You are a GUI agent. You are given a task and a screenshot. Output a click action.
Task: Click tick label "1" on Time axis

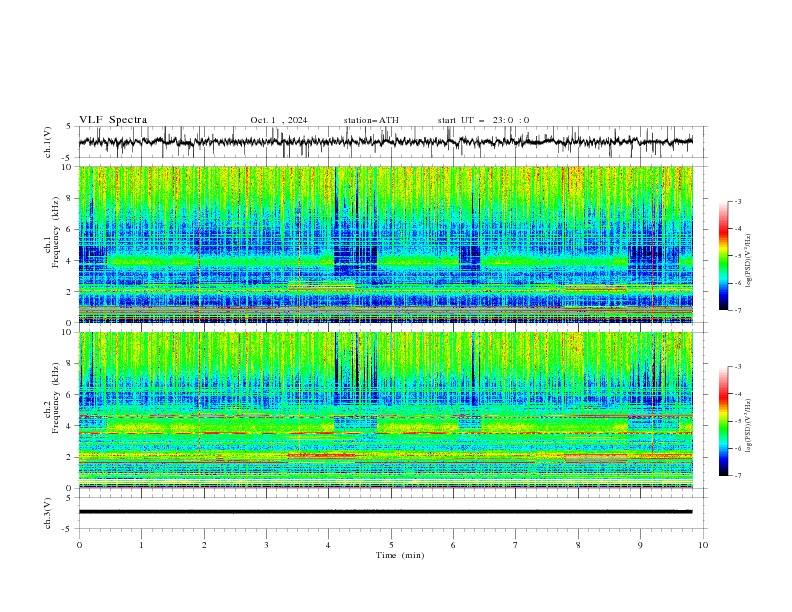coord(141,545)
